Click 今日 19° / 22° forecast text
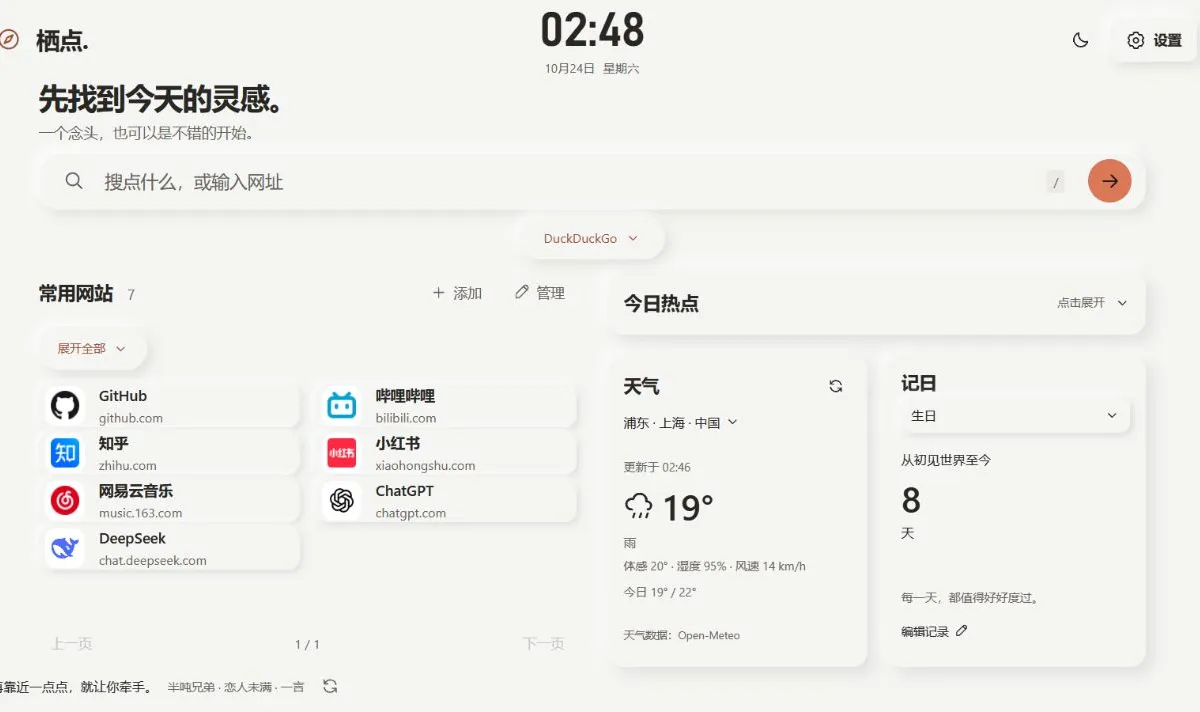Image resolution: width=1200 pixels, height=712 pixels. tap(659, 592)
